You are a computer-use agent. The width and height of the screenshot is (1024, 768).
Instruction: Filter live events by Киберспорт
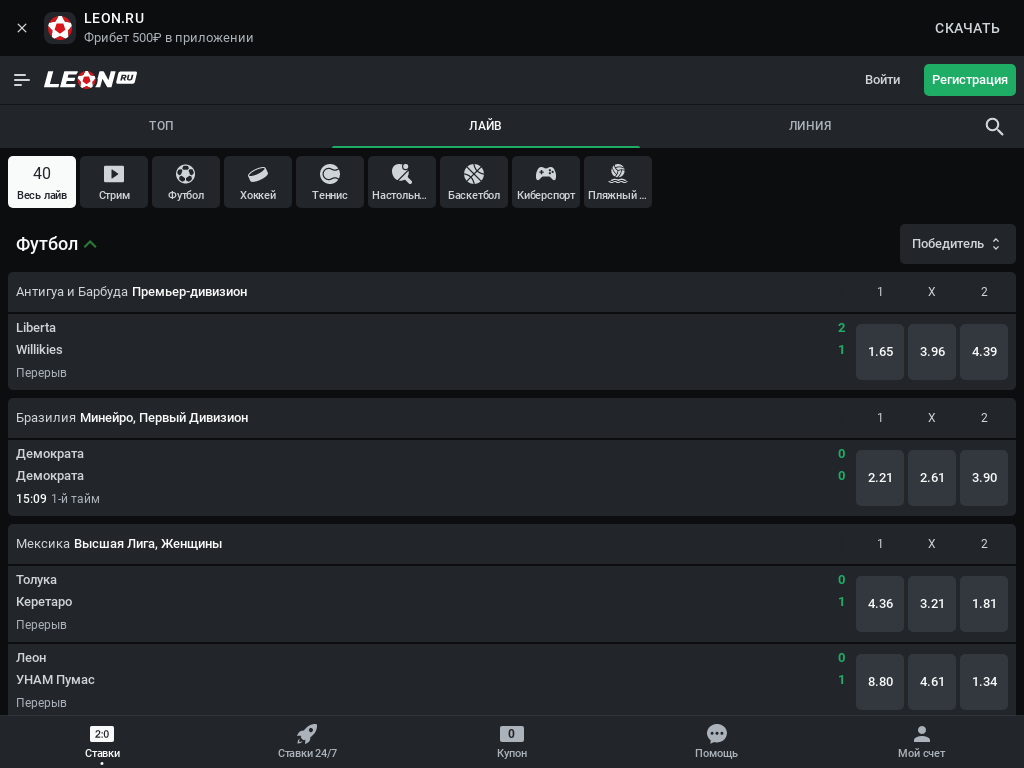pyautogui.click(x=546, y=182)
